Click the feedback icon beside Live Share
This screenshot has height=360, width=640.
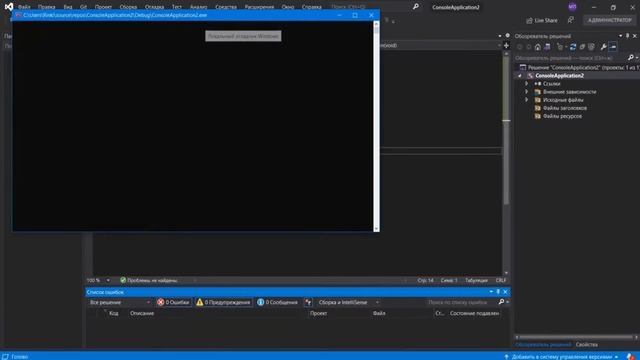point(570,20)
